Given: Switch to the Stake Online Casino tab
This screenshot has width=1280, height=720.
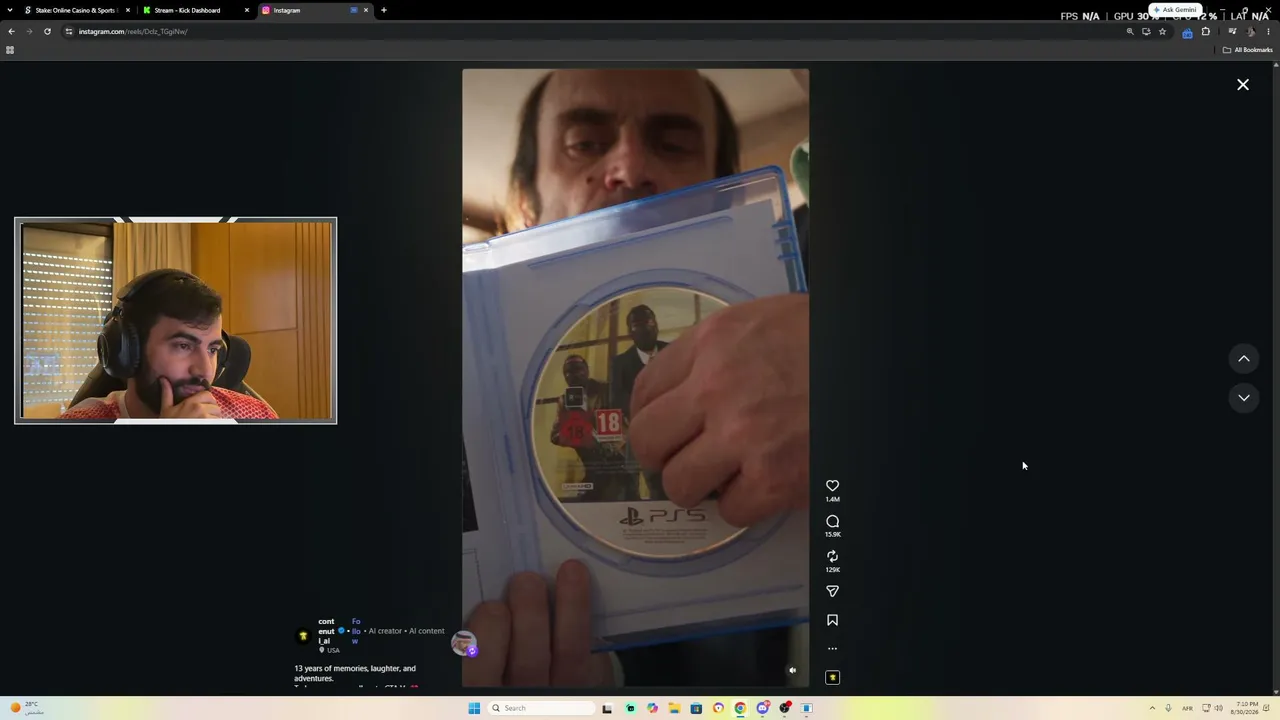Looking at the screenshot, I should (76, 10).
